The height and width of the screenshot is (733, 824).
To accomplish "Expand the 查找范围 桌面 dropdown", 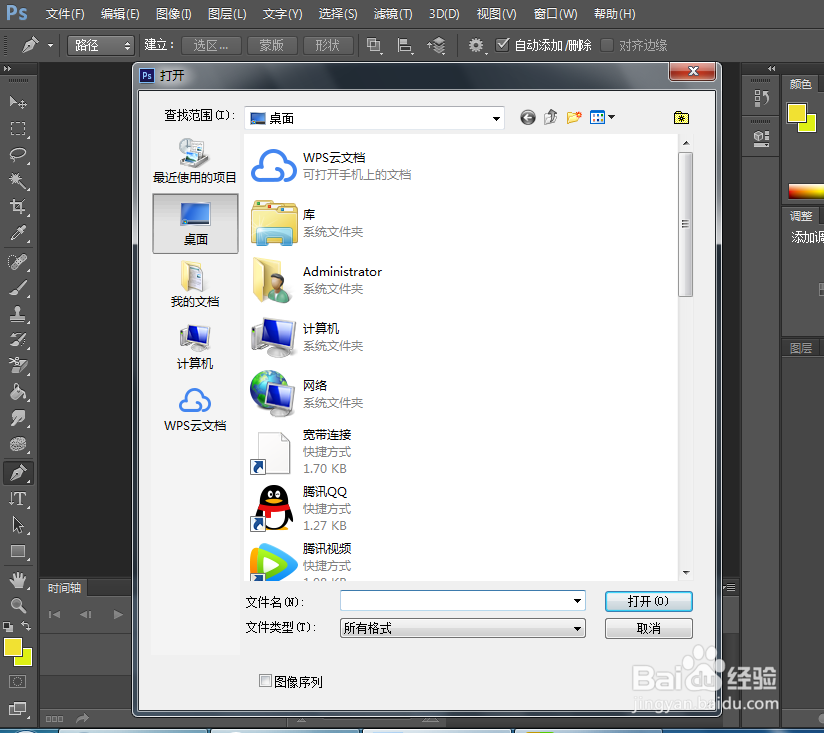I will click(x=496, y=119).
